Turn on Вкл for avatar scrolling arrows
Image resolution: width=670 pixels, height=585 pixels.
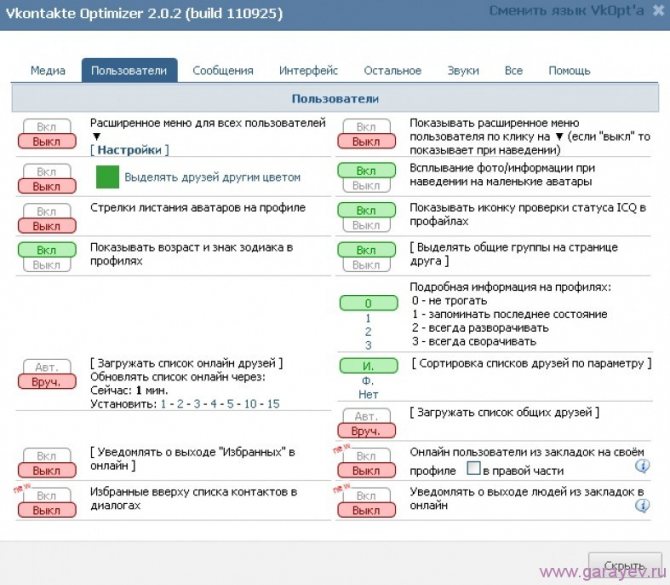click(47, 211)
